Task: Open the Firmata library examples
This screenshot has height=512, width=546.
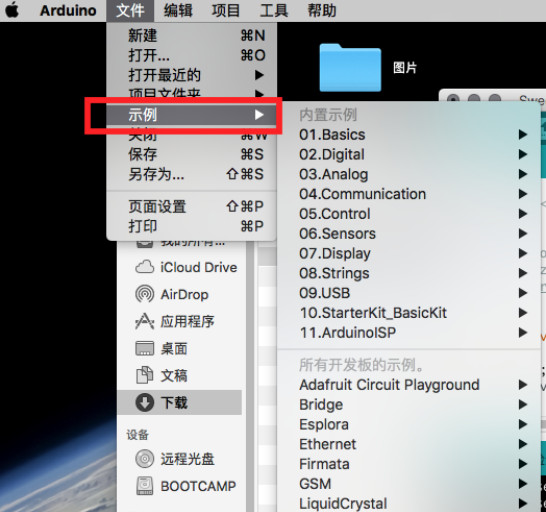Action: click(408, 464)
